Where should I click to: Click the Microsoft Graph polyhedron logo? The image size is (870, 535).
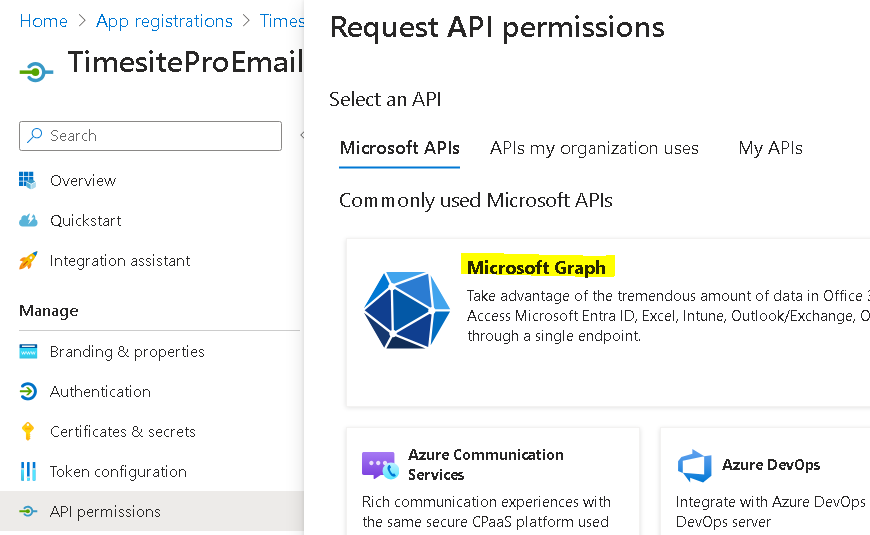(x=406, y=309)
